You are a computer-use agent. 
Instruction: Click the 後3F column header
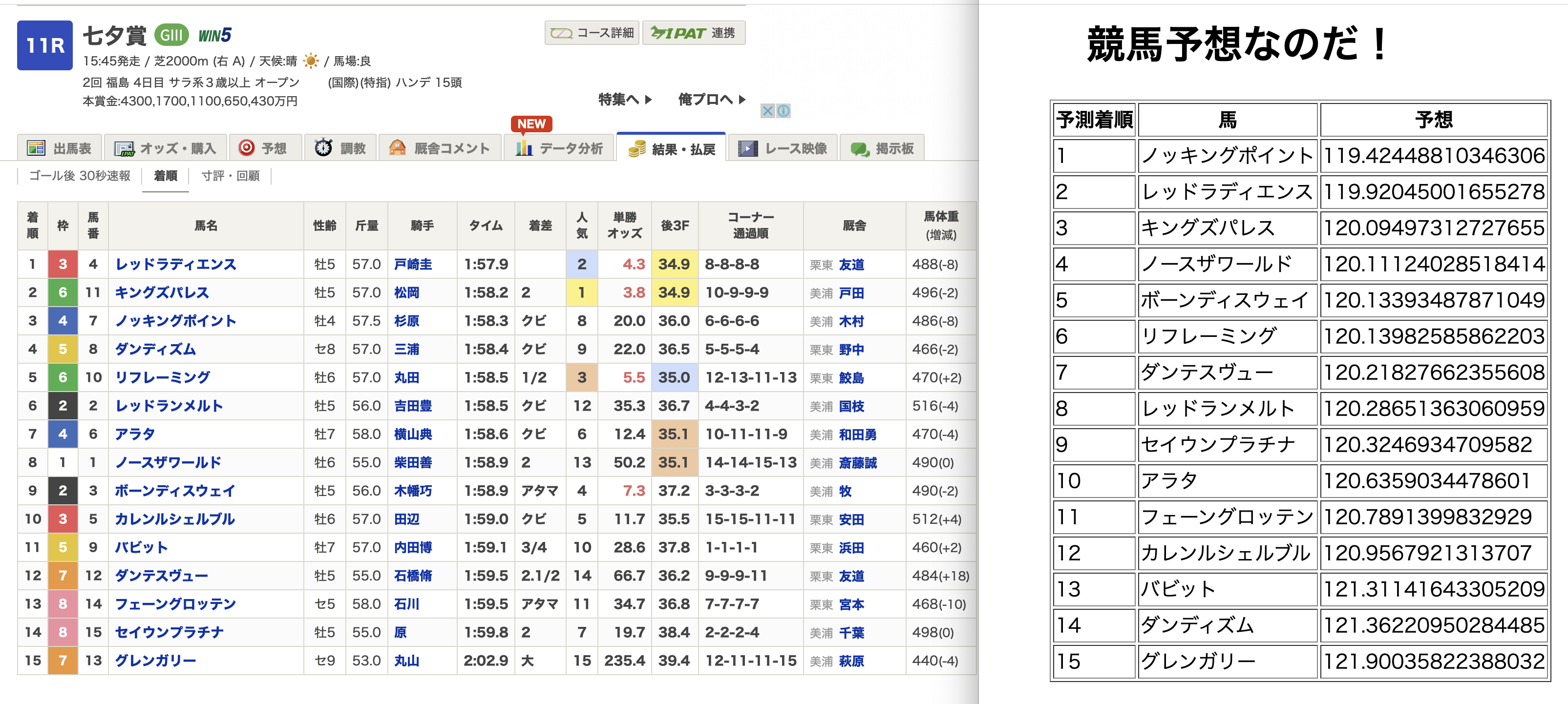[675, 226]
